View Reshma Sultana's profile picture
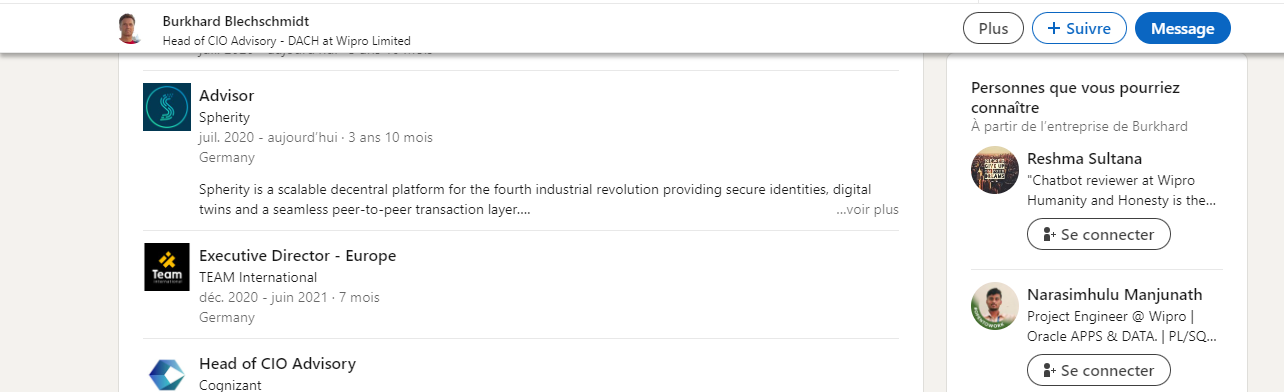Image resolution: width=1284 pixels, height=392 pixels. pyautogui.click(x=995, y=170)
